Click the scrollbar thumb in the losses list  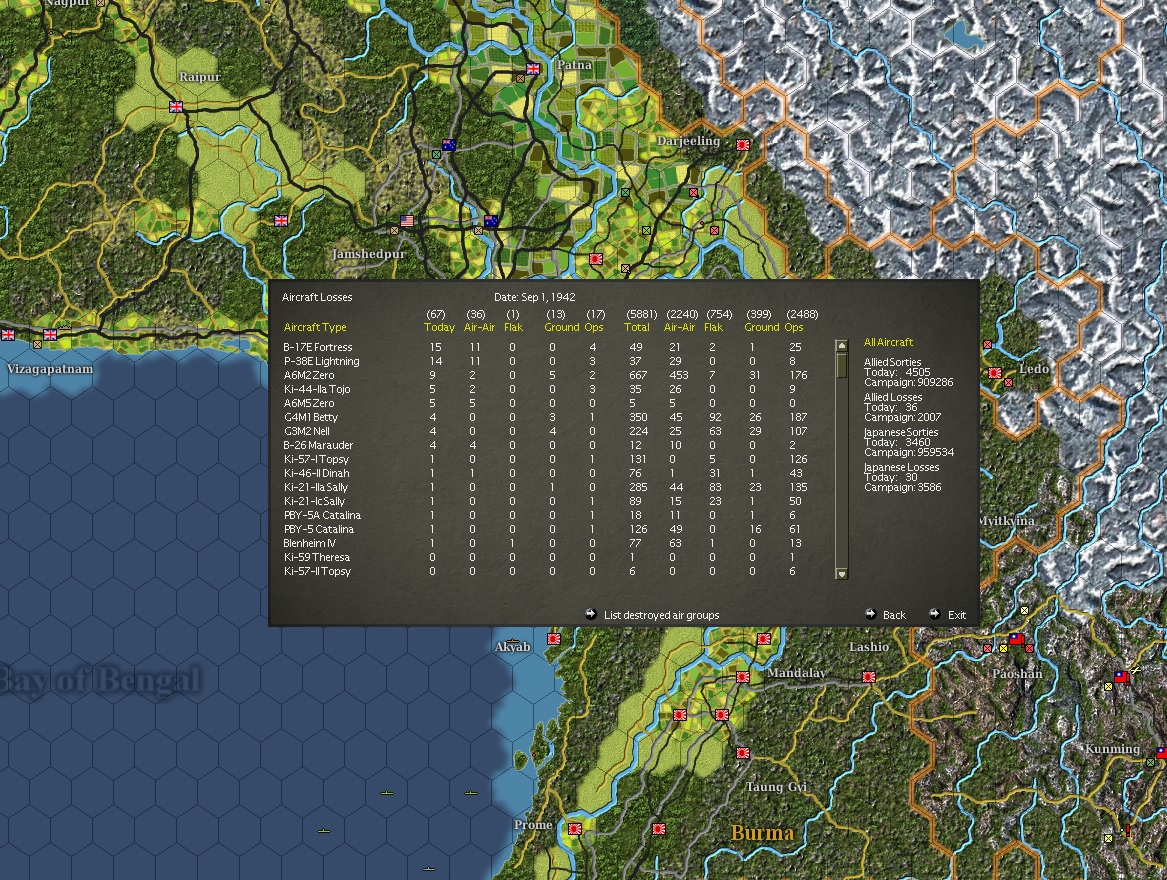(842, 366)
